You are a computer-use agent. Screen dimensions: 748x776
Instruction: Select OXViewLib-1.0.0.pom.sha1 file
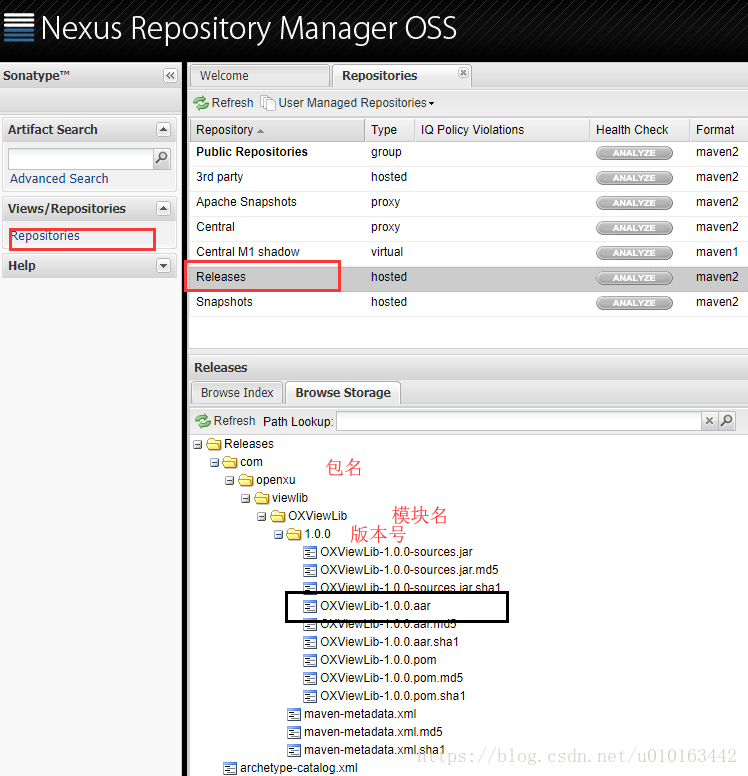click(393, 696)
